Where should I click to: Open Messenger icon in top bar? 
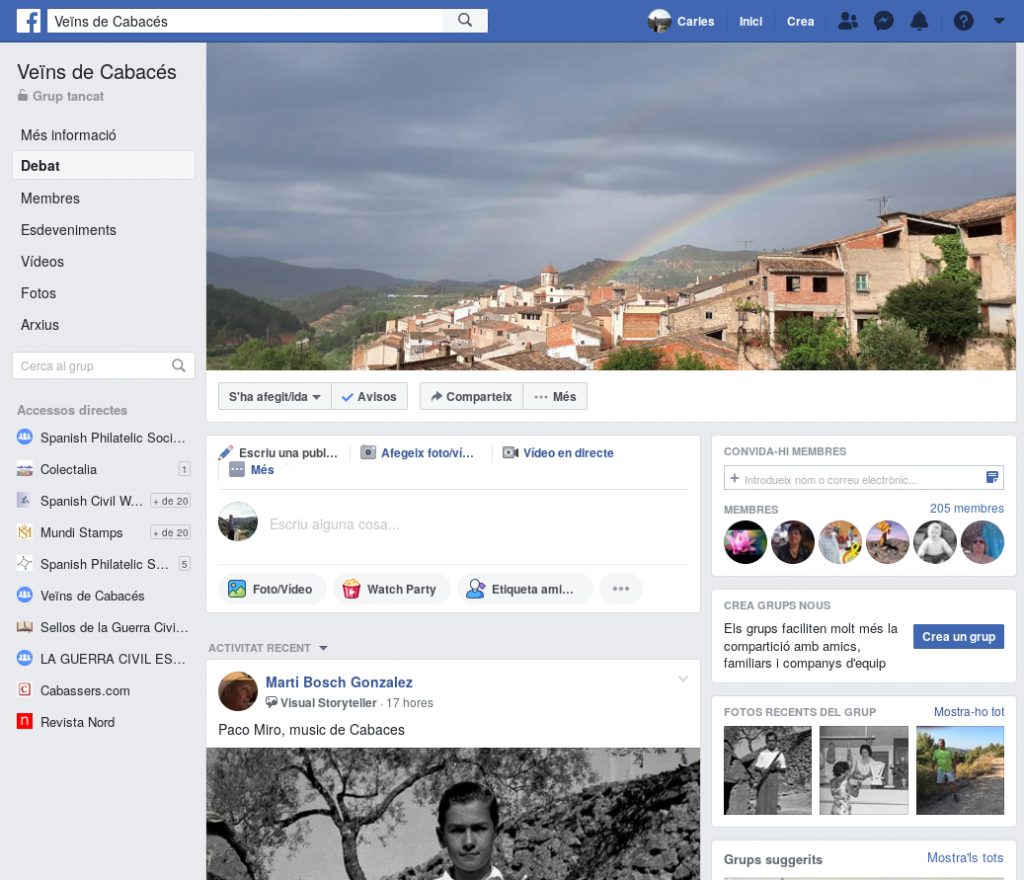click(883, 21)
